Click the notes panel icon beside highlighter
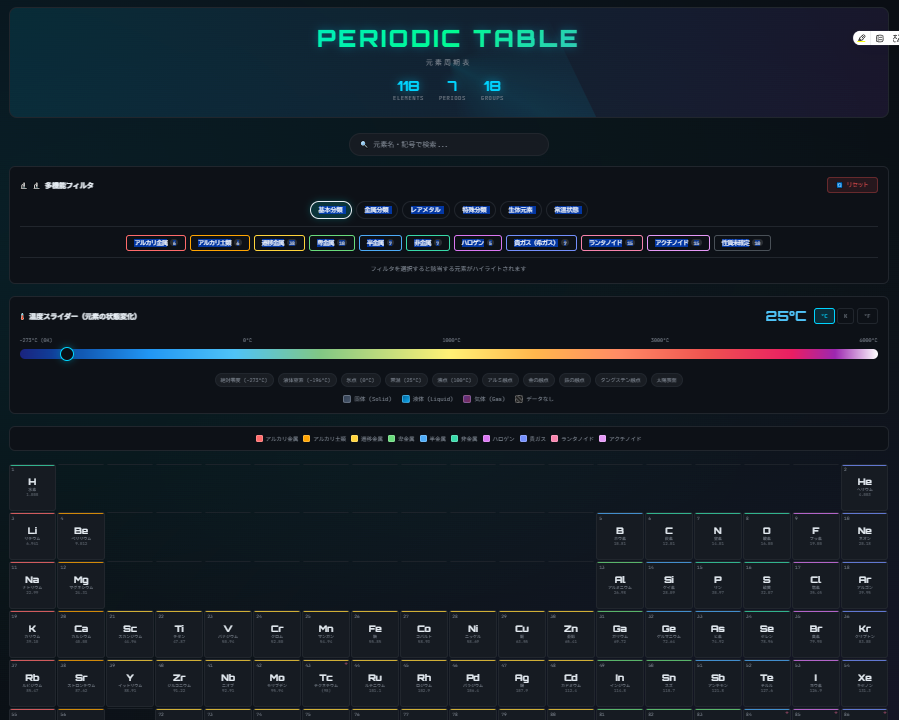This screenshot has width=899, height=720. (879, 38)
